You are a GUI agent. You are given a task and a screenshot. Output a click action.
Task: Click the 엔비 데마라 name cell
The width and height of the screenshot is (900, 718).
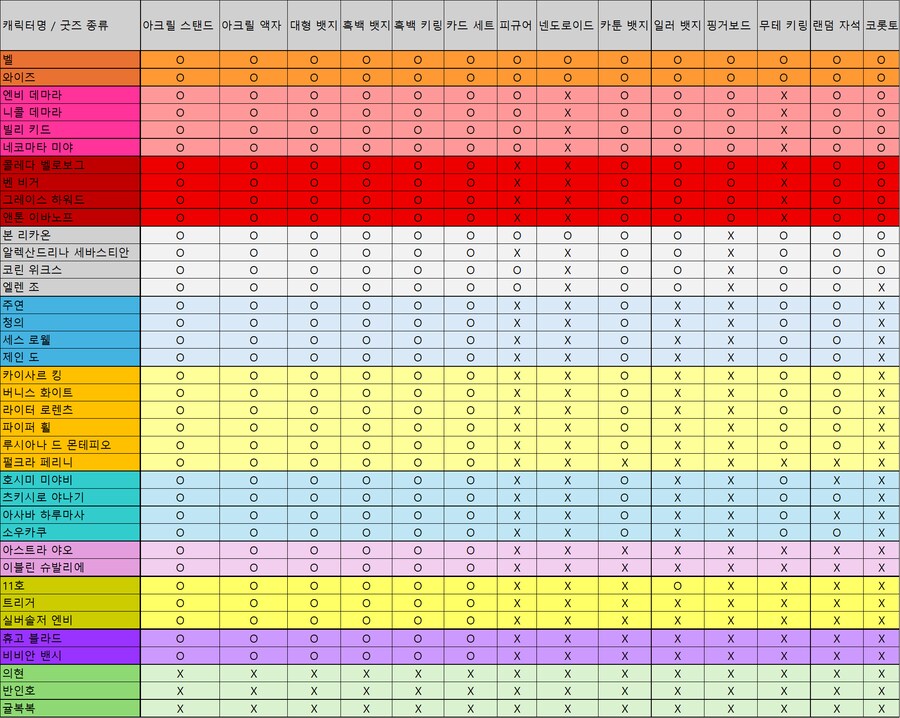pyautogui.click(x=70, y=95)
